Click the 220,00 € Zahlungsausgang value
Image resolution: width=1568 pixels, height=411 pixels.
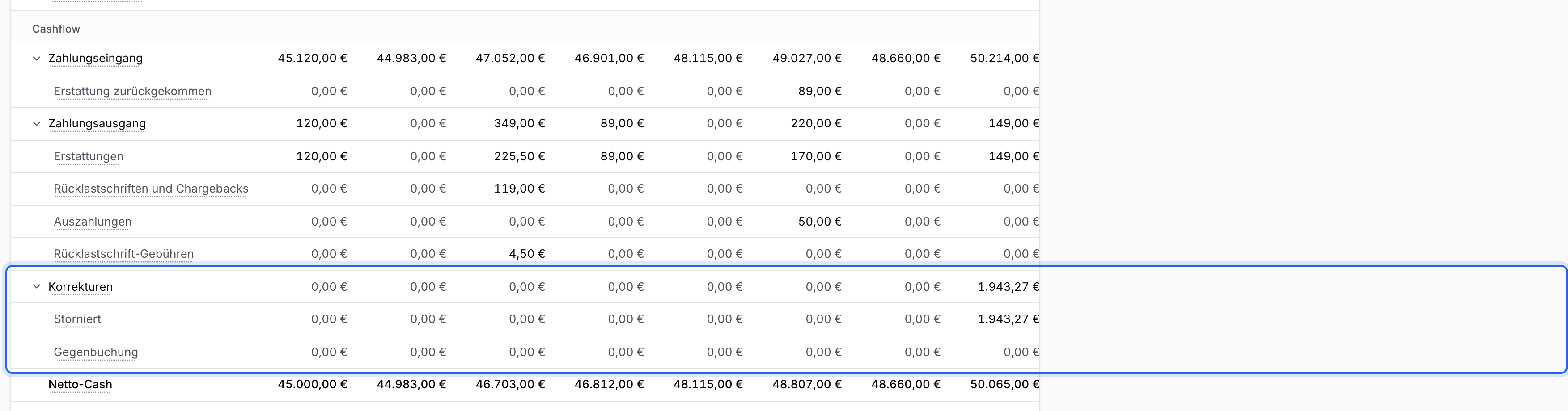816,123
